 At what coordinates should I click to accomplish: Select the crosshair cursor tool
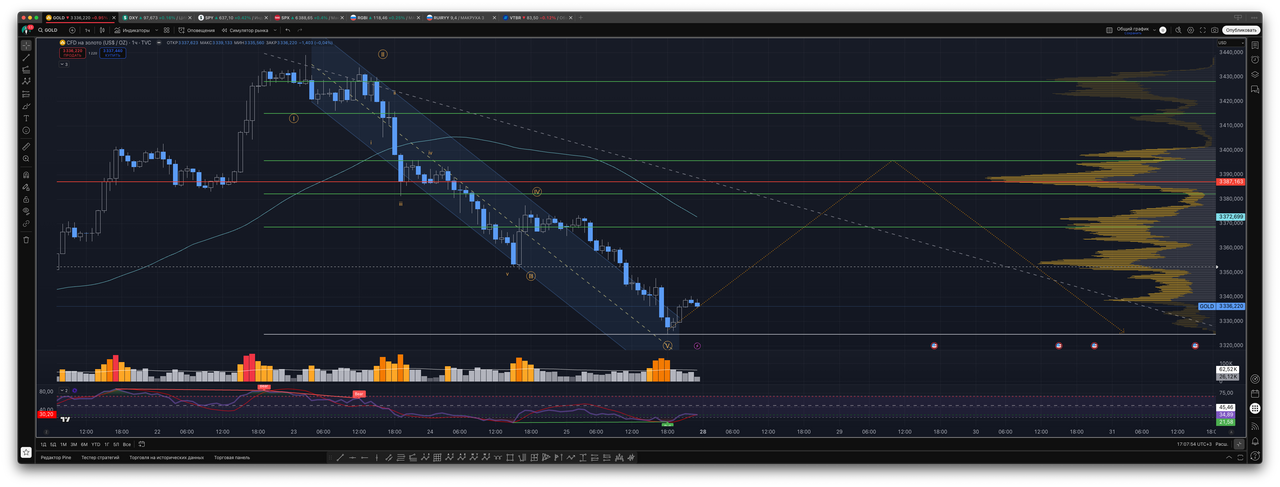click(26, 45)
